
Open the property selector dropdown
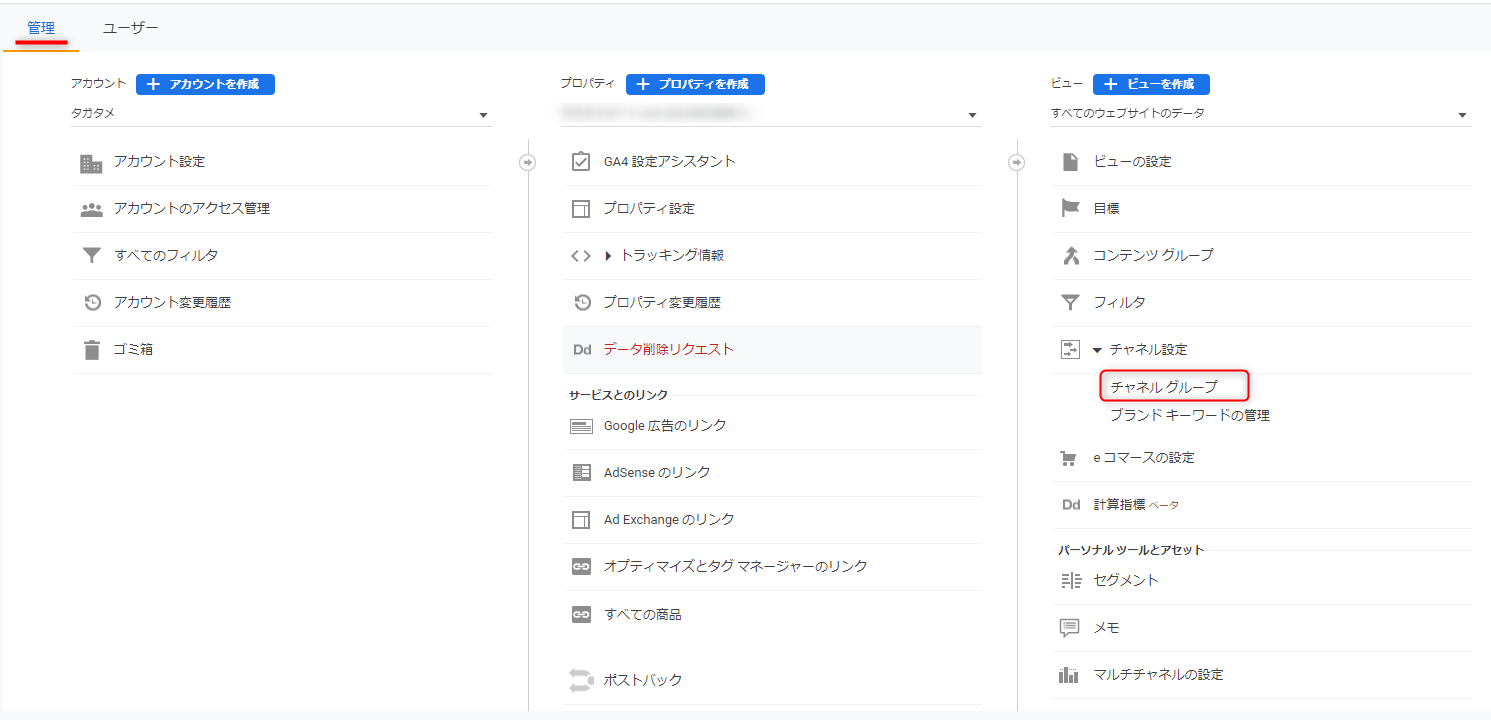[x=771, y=114]
